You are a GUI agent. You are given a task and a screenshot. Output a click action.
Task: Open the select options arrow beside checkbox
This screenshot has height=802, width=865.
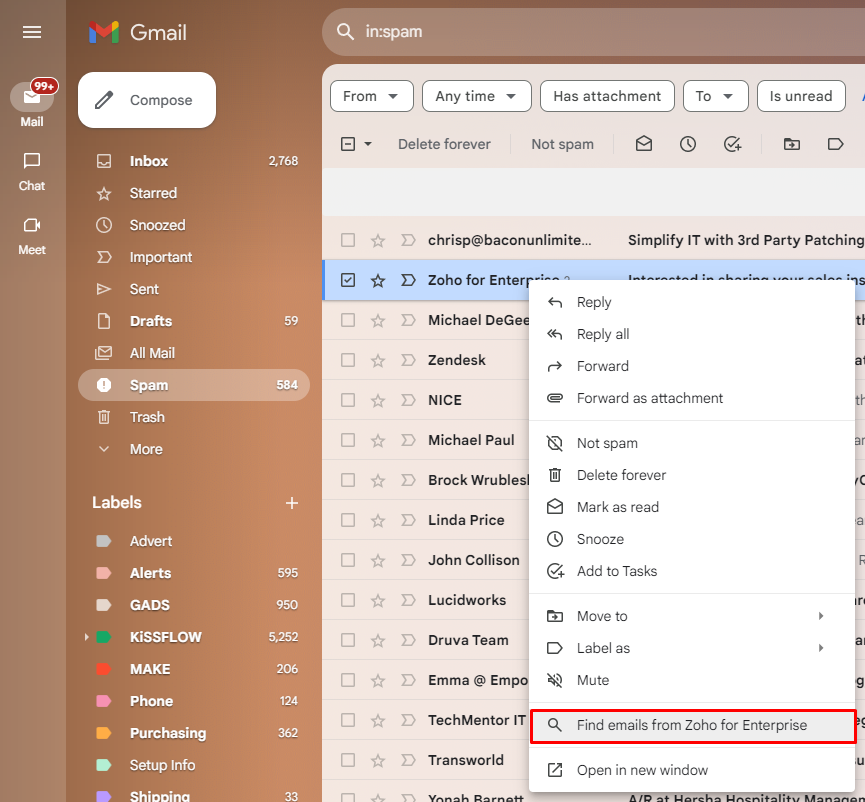pos(368,145)
